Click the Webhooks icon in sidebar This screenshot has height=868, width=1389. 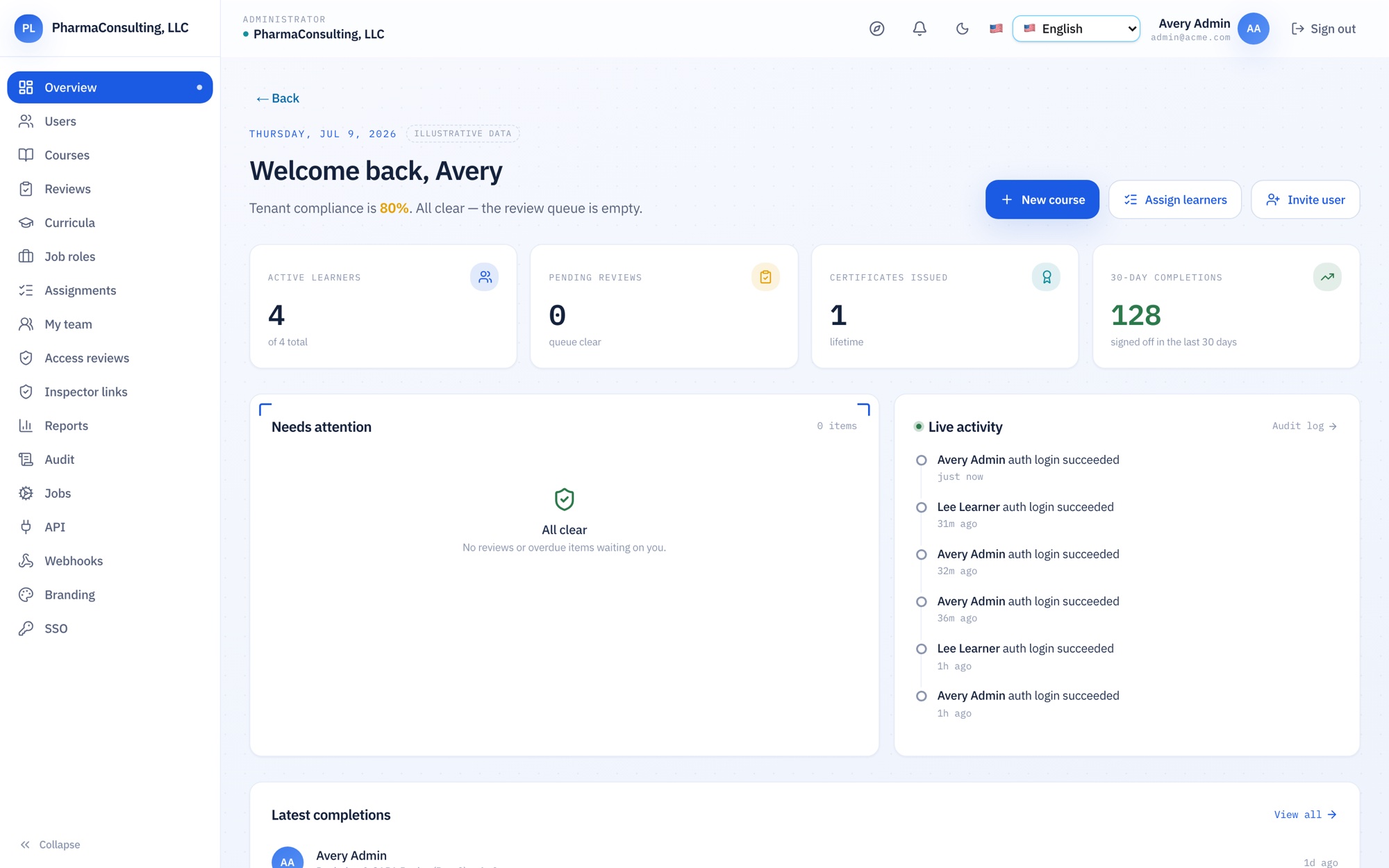(26, 560)
